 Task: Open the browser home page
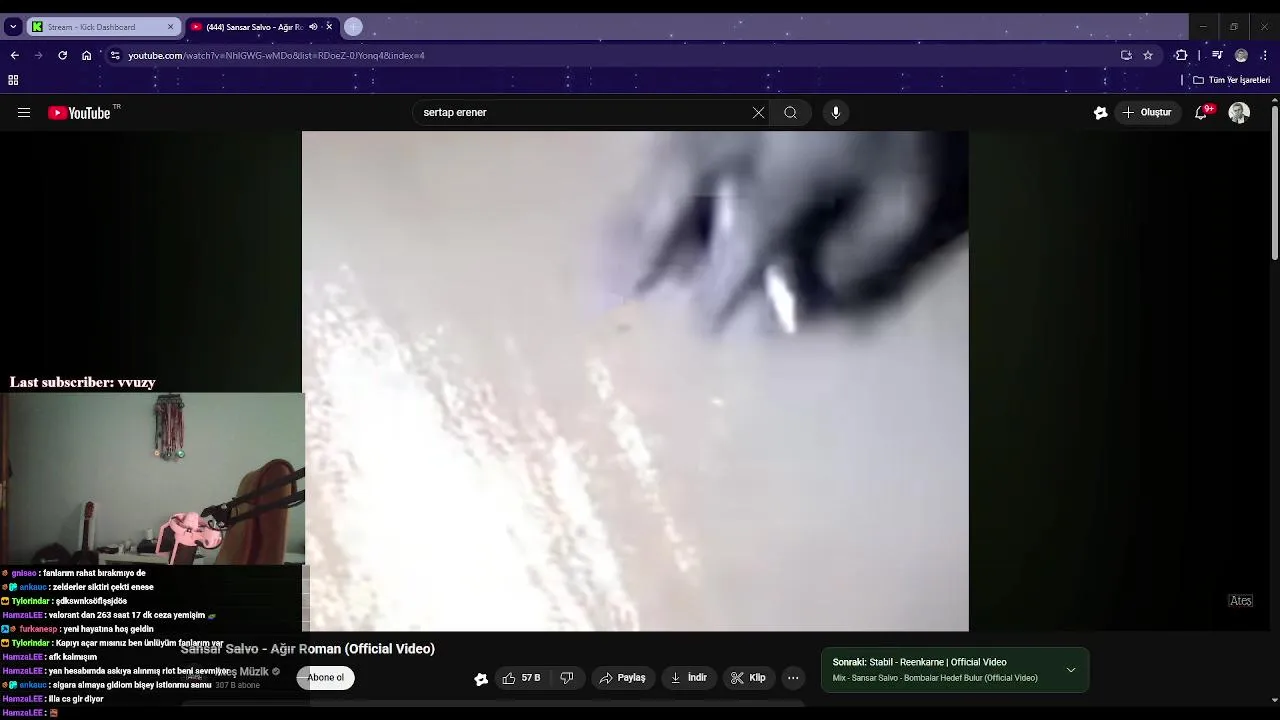[x=87, y=55]
